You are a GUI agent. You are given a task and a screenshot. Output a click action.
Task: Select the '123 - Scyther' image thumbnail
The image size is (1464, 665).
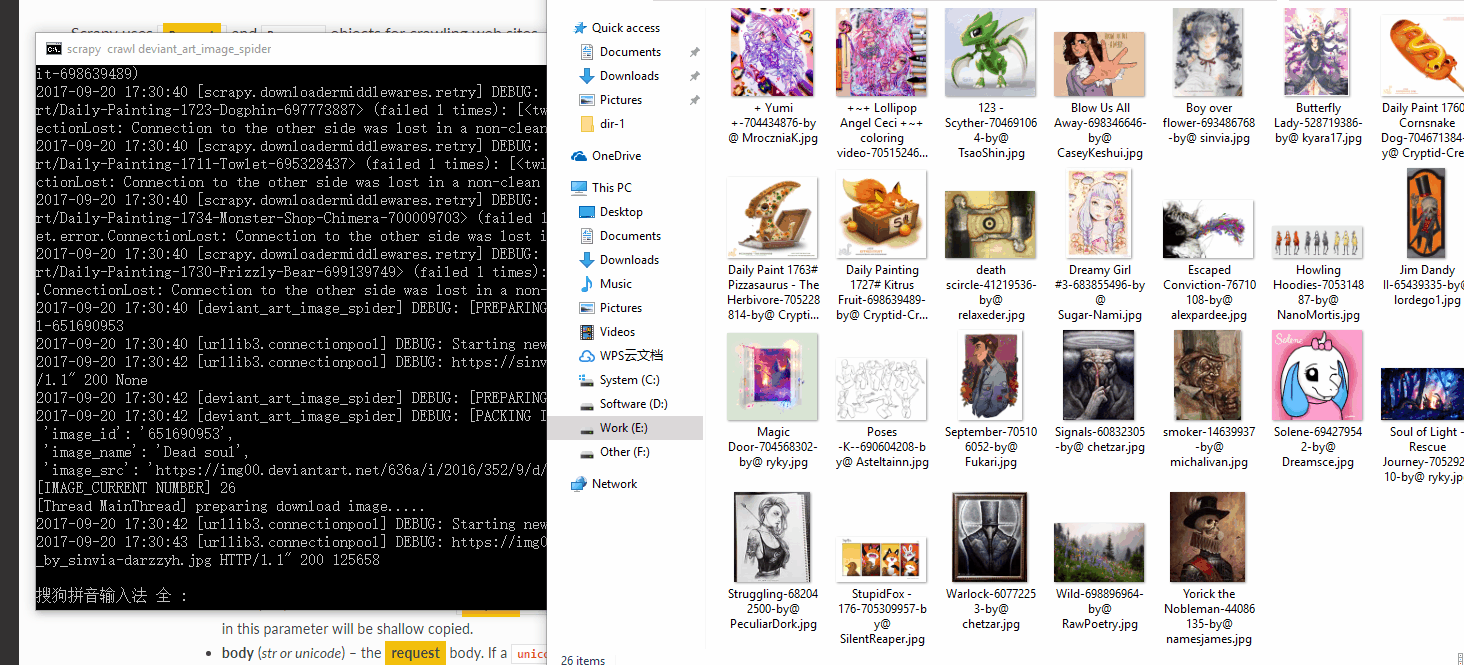[991, 52]
